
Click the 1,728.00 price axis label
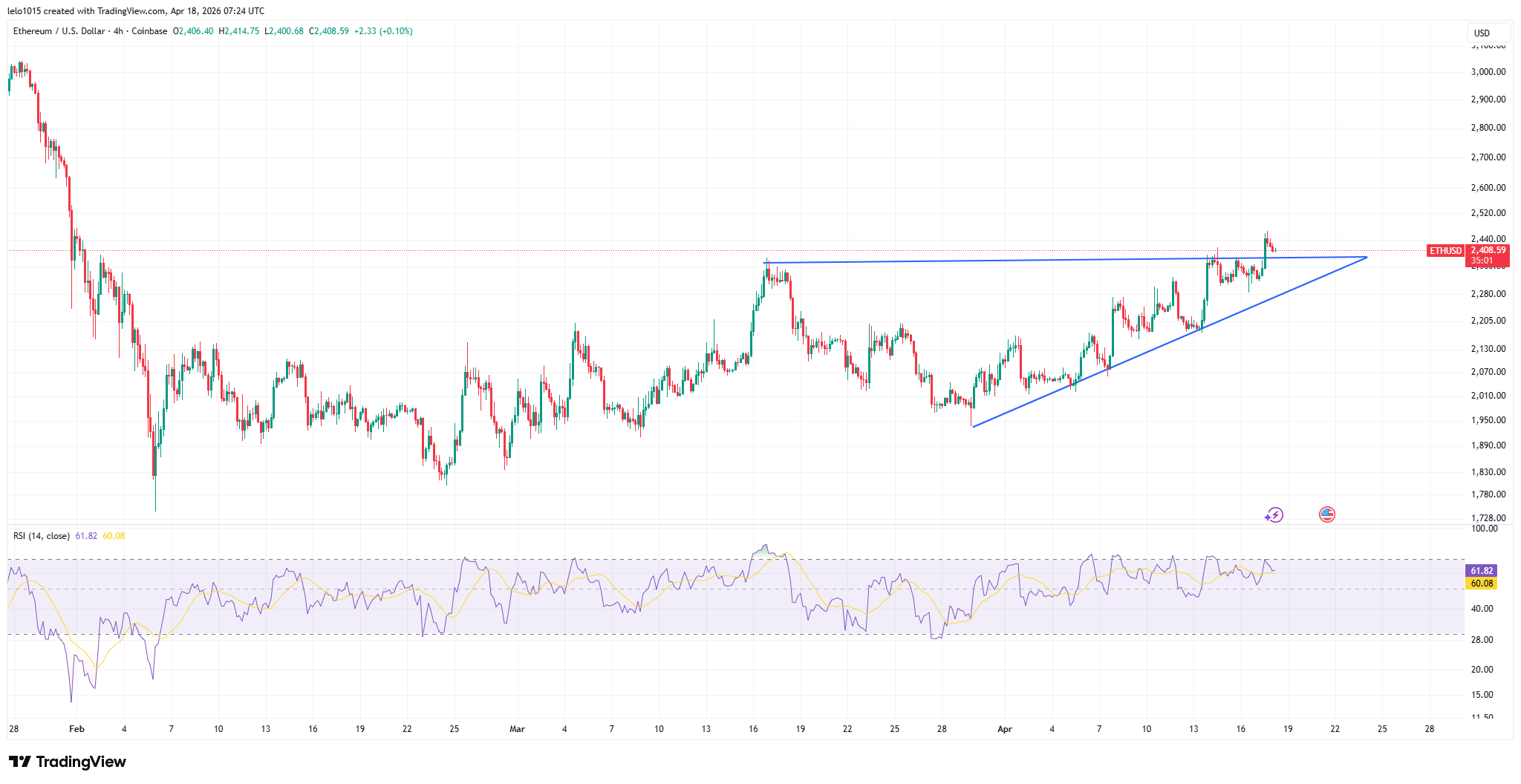1488,518
